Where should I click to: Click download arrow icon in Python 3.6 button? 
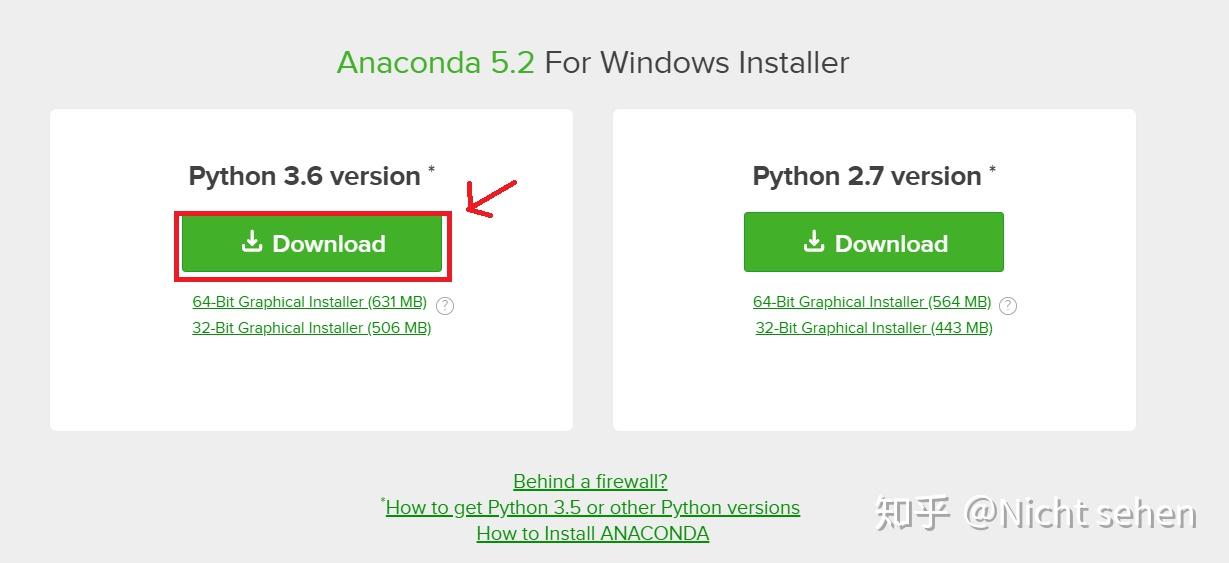coord(252,242)
